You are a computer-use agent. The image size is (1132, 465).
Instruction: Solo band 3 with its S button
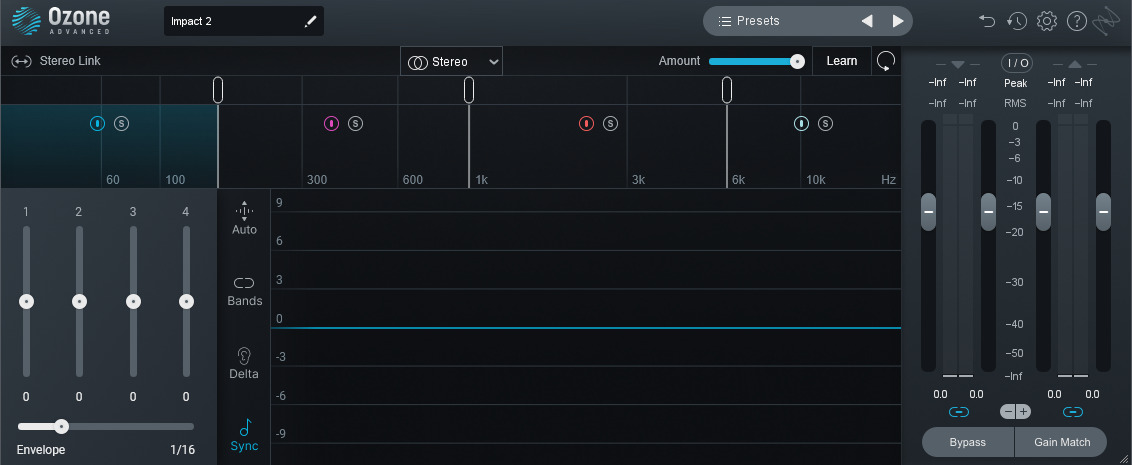click(610, 123)
